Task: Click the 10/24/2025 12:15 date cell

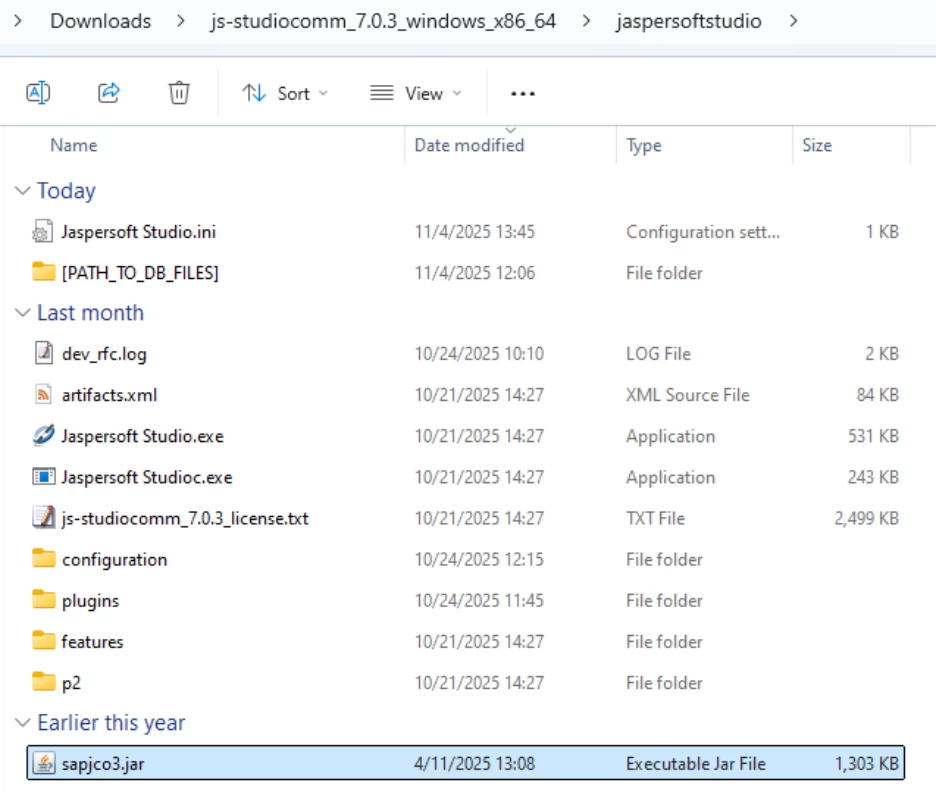Action: (479, 559)
